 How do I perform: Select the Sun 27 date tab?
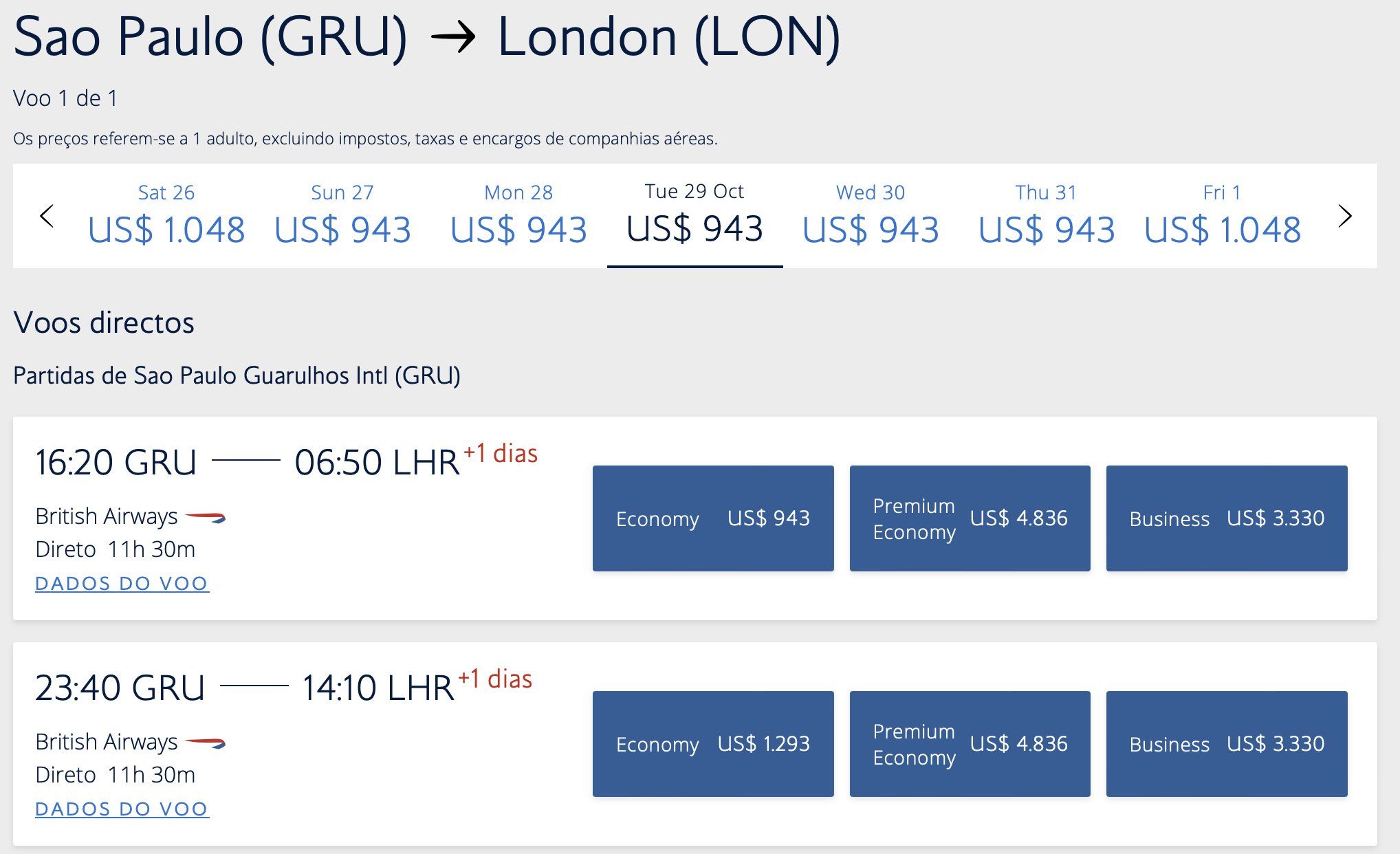tap(342, 215)
